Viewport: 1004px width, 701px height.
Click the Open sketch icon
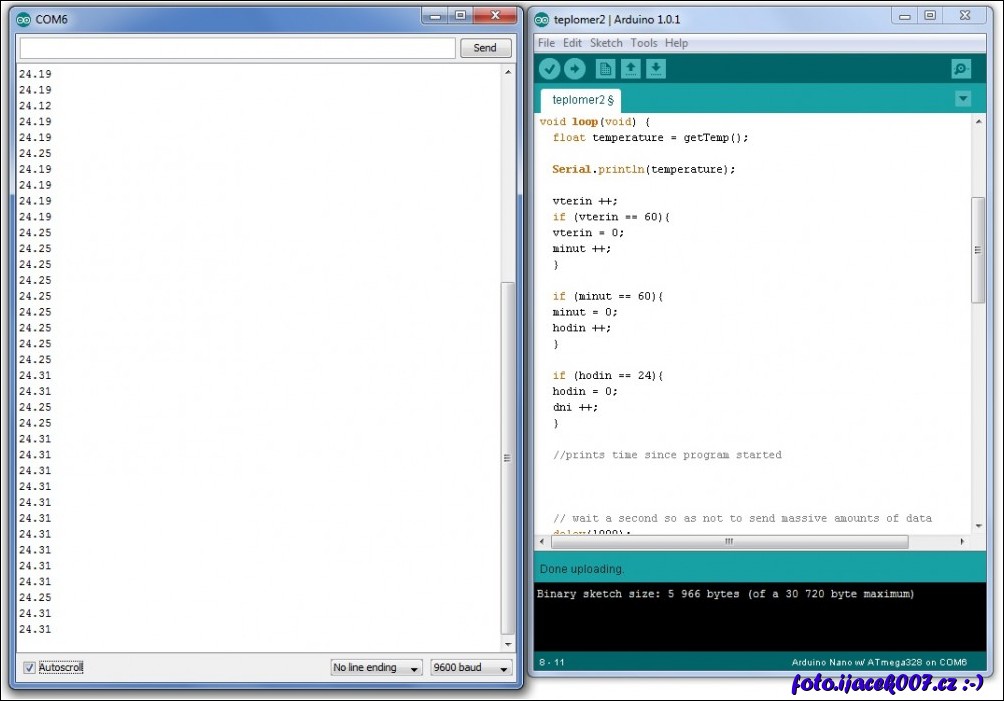point(630,68)
